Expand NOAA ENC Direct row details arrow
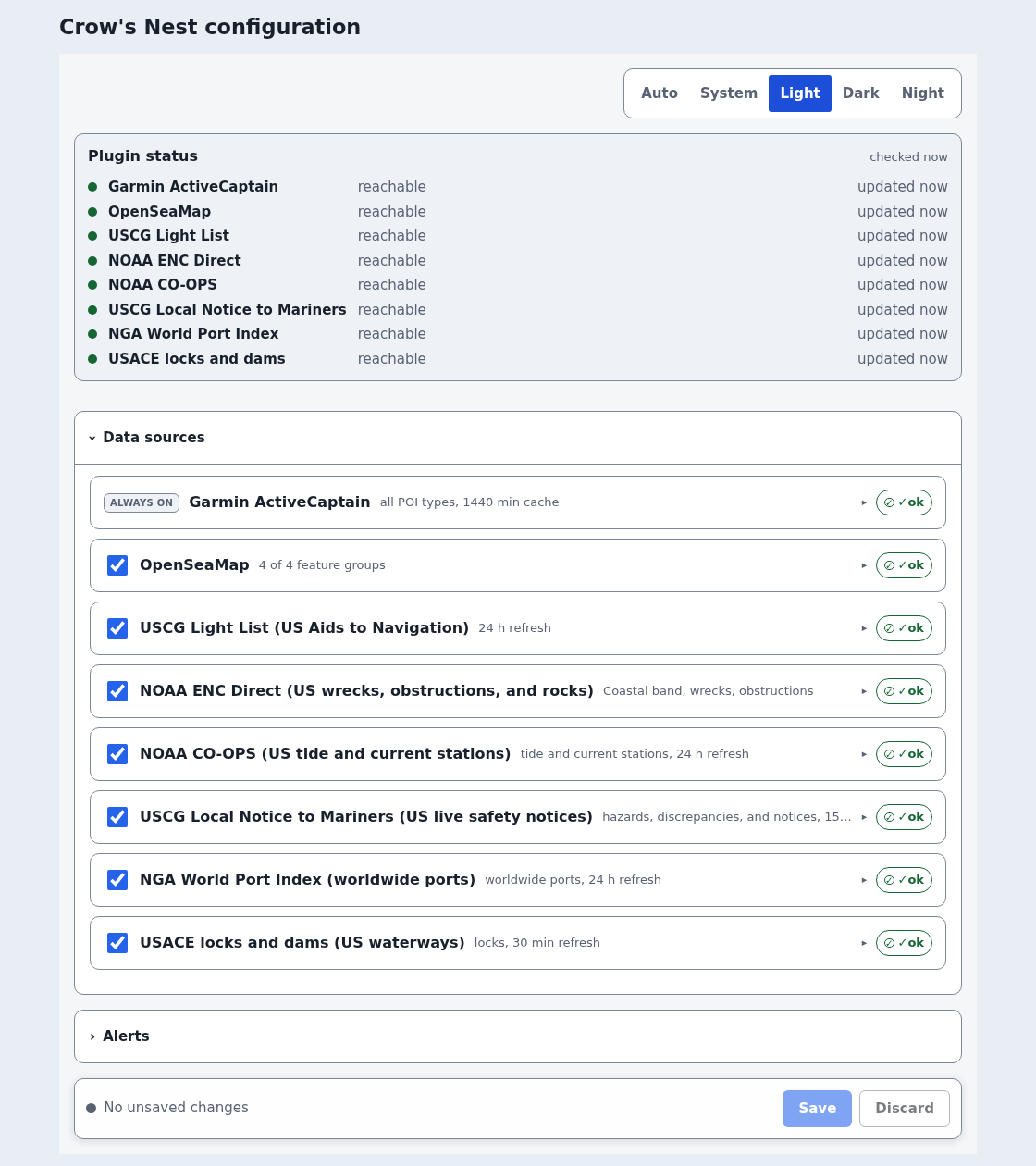1036x1166 pixels. 864,691
